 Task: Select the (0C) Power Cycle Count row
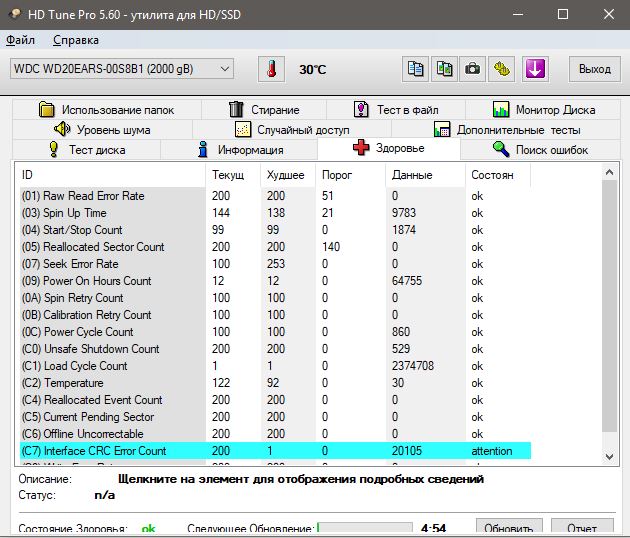tap(275, 332)
